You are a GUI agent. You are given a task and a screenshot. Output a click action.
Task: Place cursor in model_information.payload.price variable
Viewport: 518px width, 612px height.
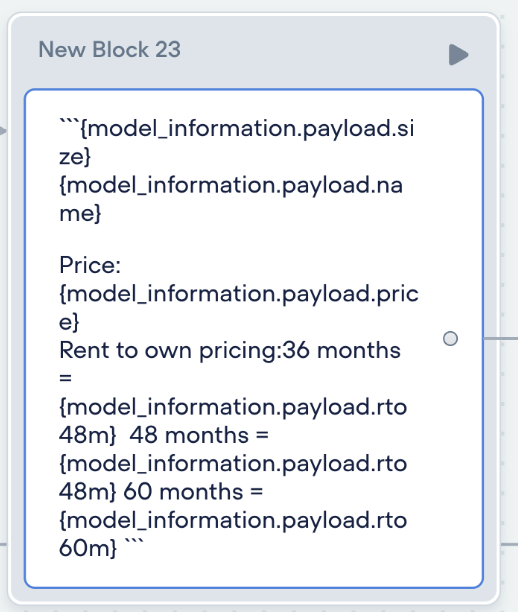pos(239,308)
